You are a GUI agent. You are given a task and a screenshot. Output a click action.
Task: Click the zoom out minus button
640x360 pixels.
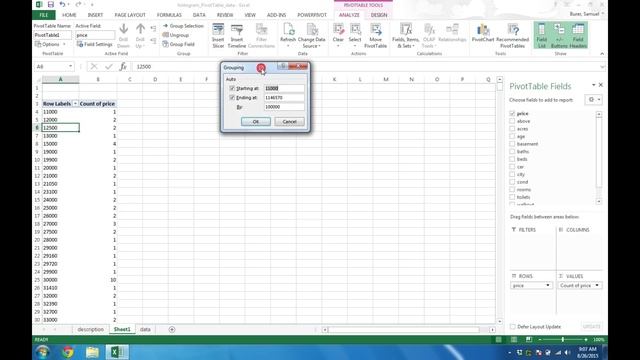540,340
